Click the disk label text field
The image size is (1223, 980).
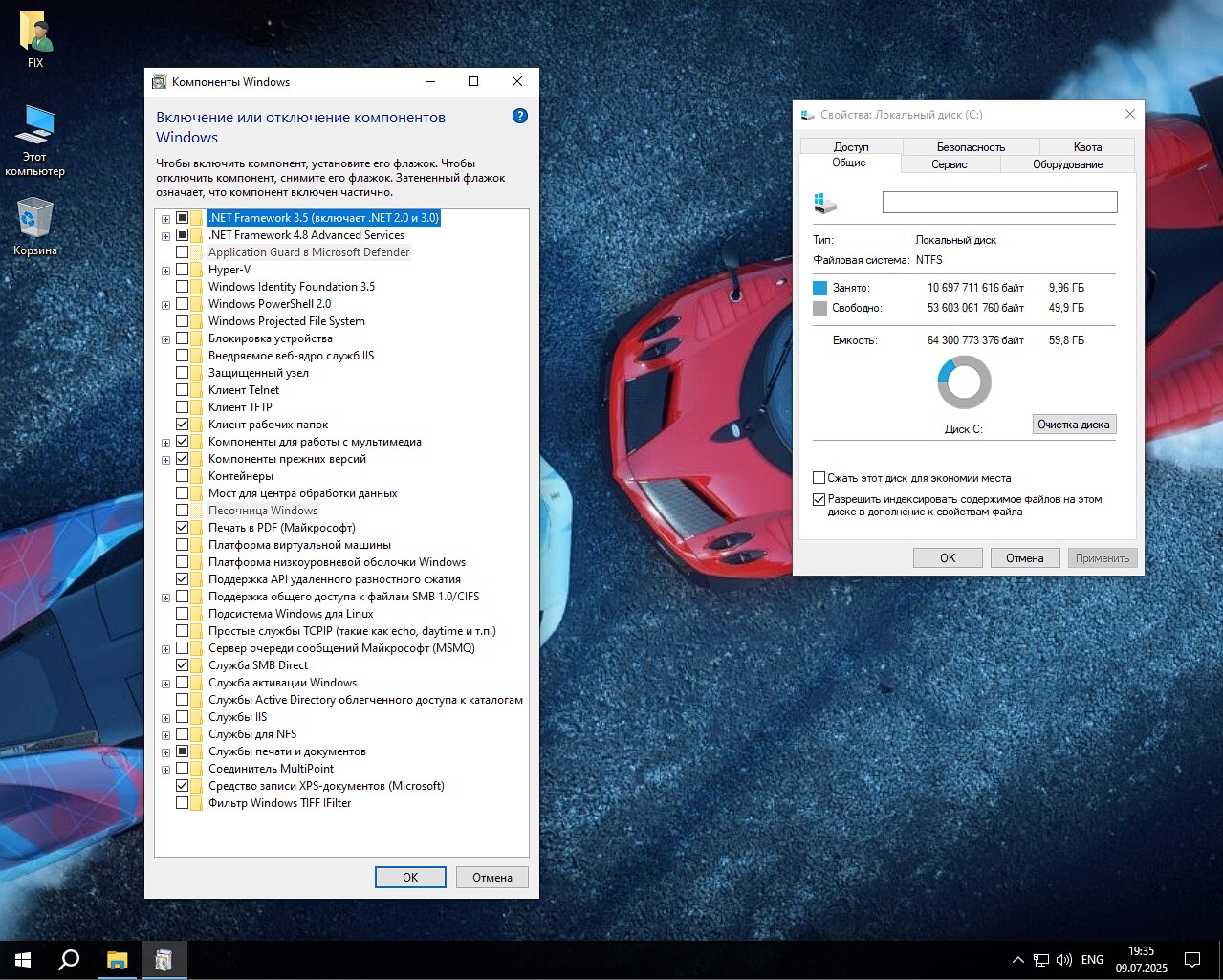click(999, 203)
